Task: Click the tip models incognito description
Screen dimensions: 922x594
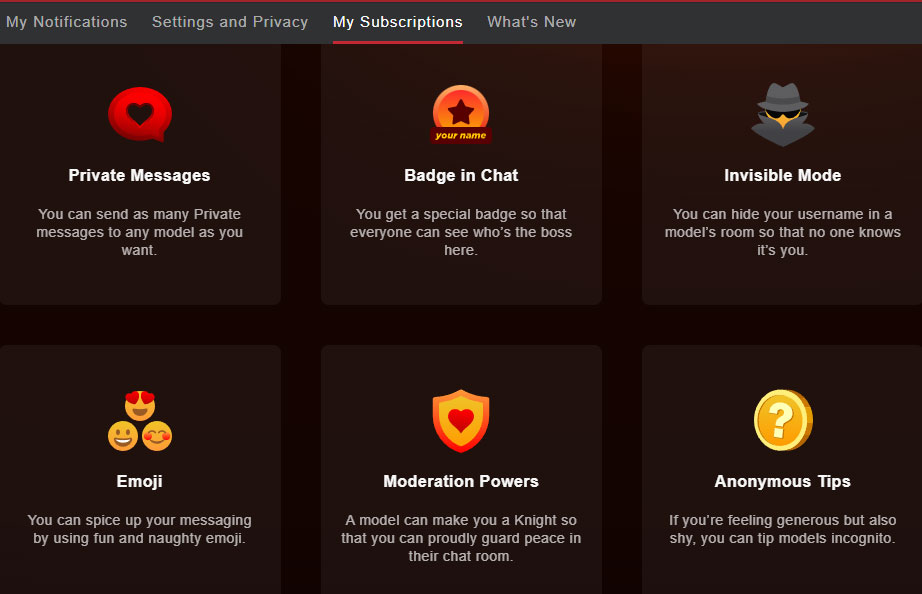Action: tap(782, 529)
